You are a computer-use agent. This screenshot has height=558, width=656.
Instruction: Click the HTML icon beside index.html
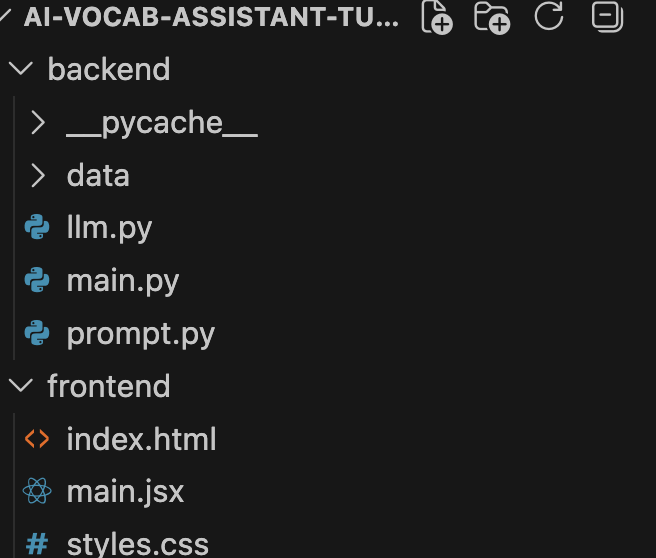37,439
